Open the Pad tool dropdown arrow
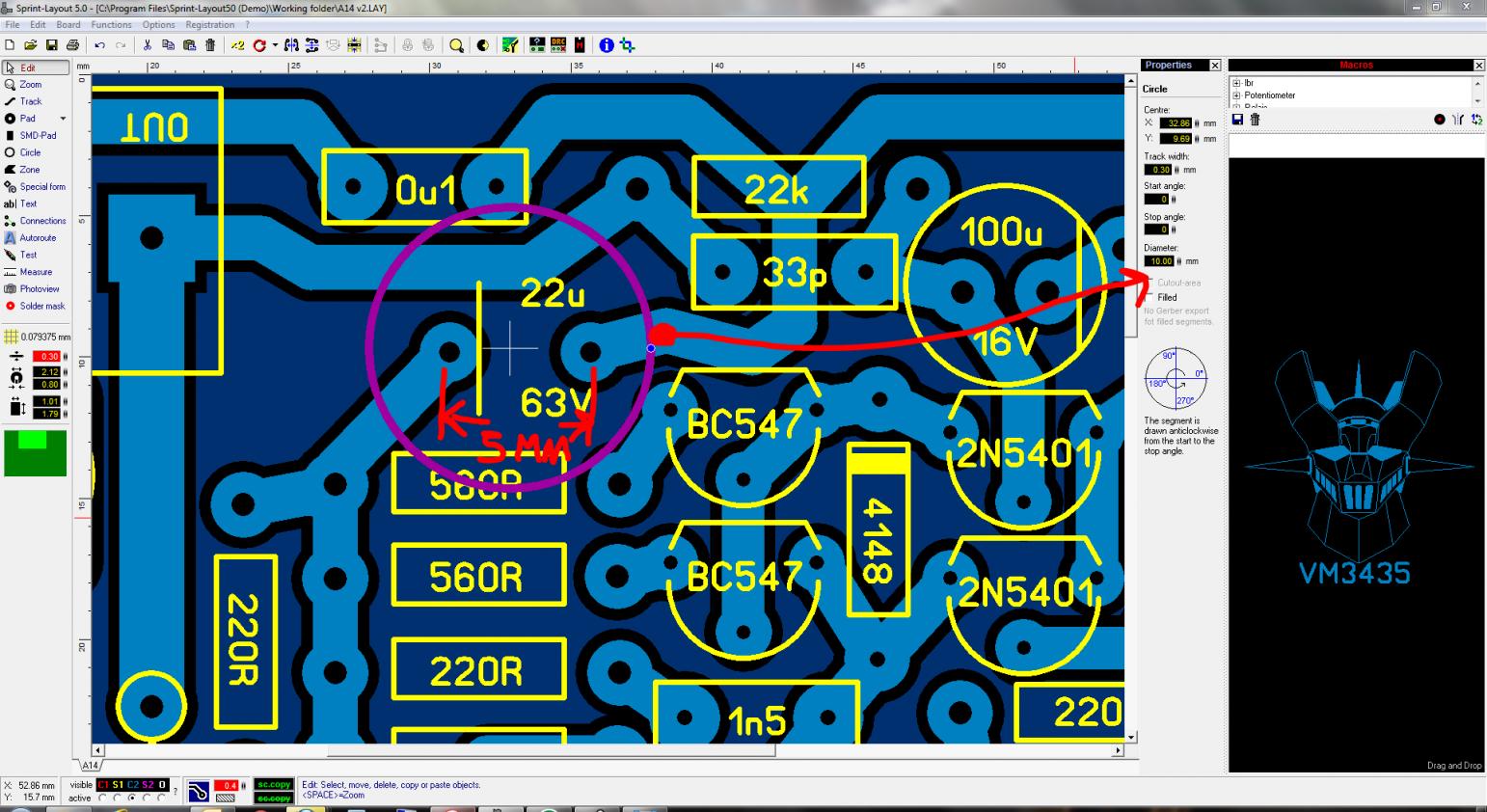This screenshot has width=1487, height=812. click(x=64, y=119)
